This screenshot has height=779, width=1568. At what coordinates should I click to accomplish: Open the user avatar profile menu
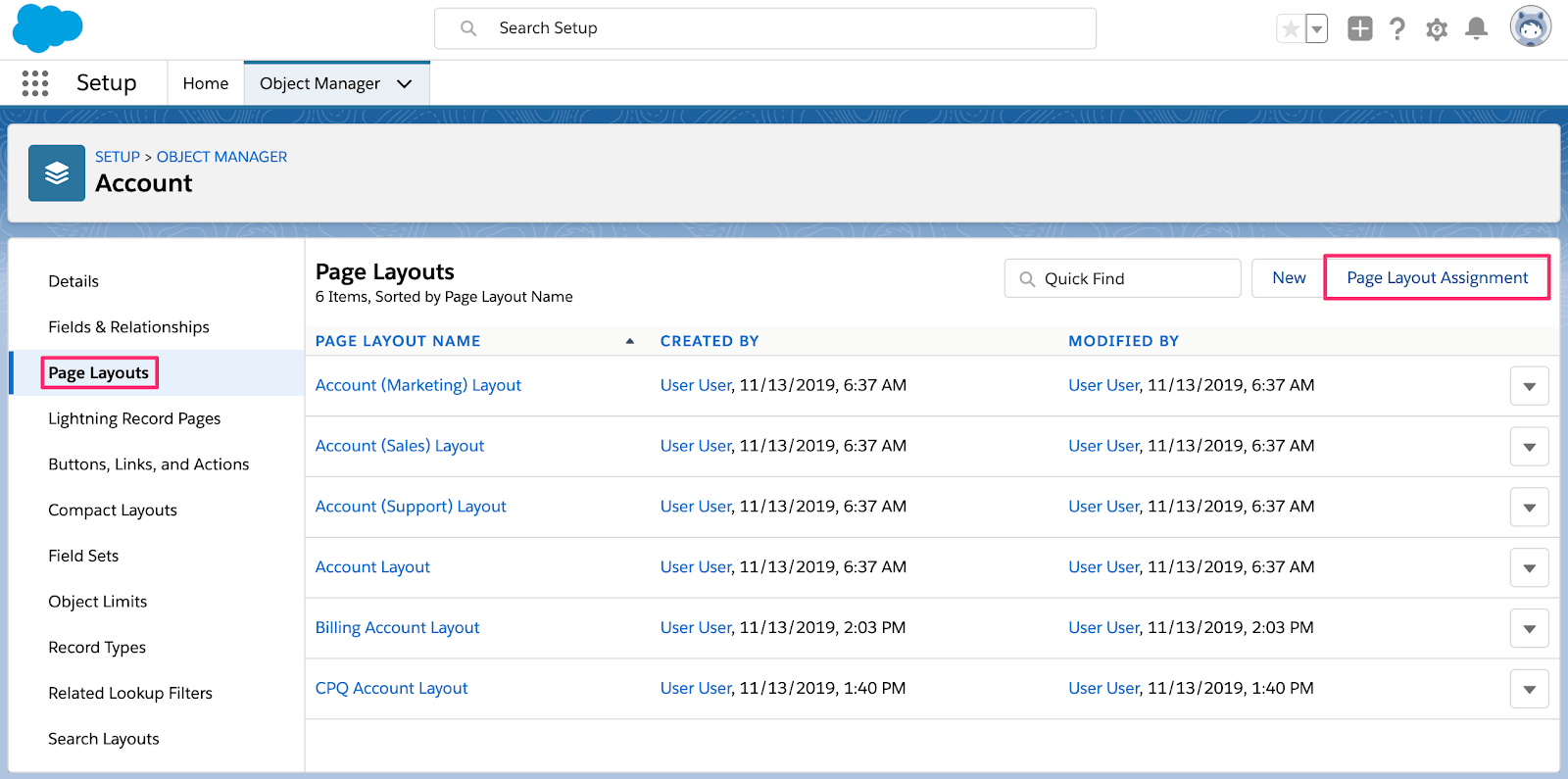[x=1531, y=27]
